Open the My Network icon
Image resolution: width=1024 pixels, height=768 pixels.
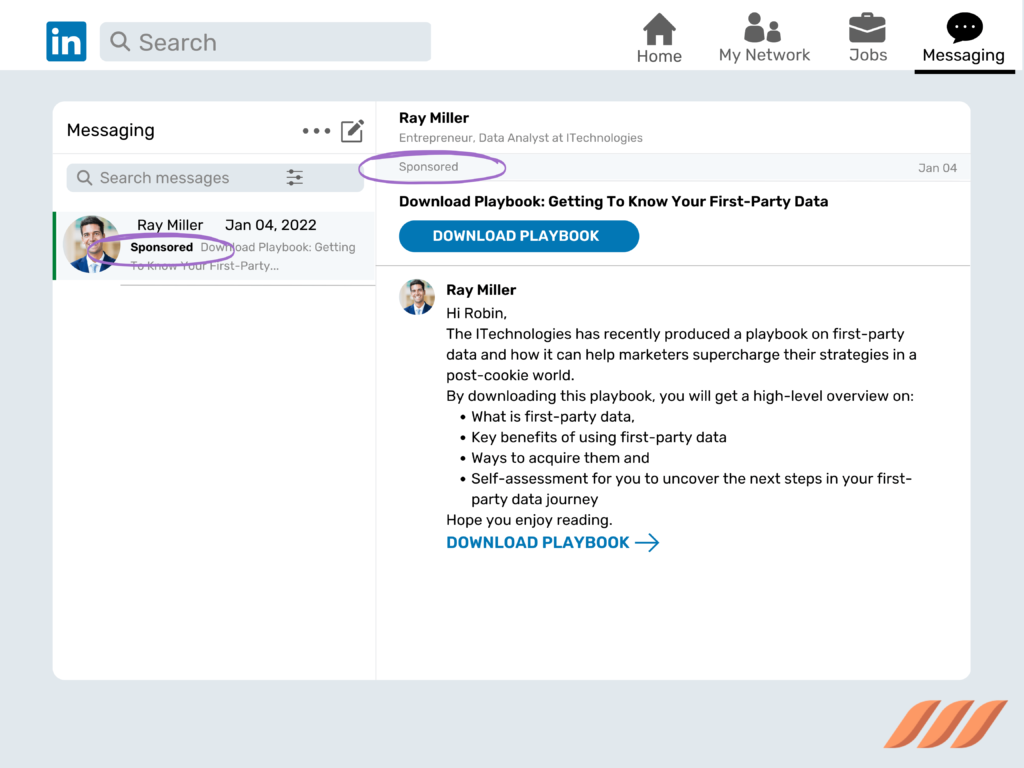pos(764,27)
